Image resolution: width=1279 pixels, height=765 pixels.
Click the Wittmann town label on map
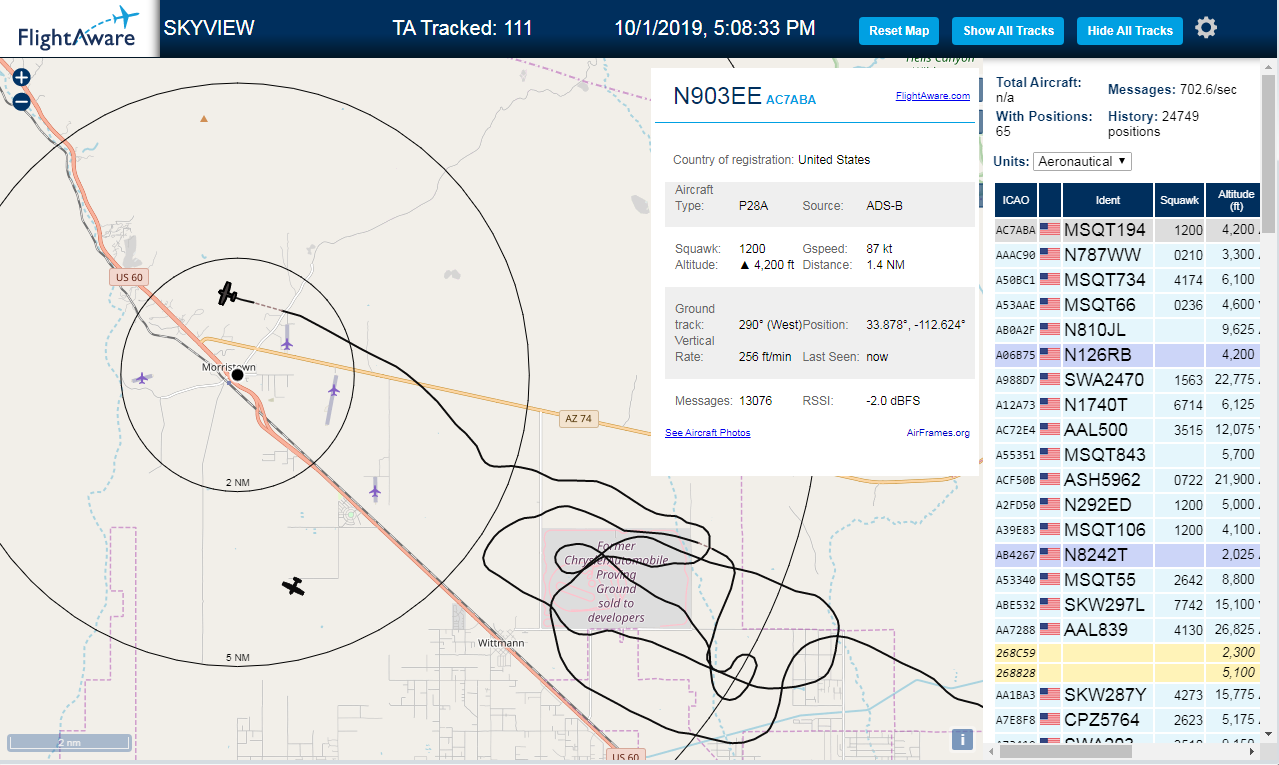[x=501, y=642]
